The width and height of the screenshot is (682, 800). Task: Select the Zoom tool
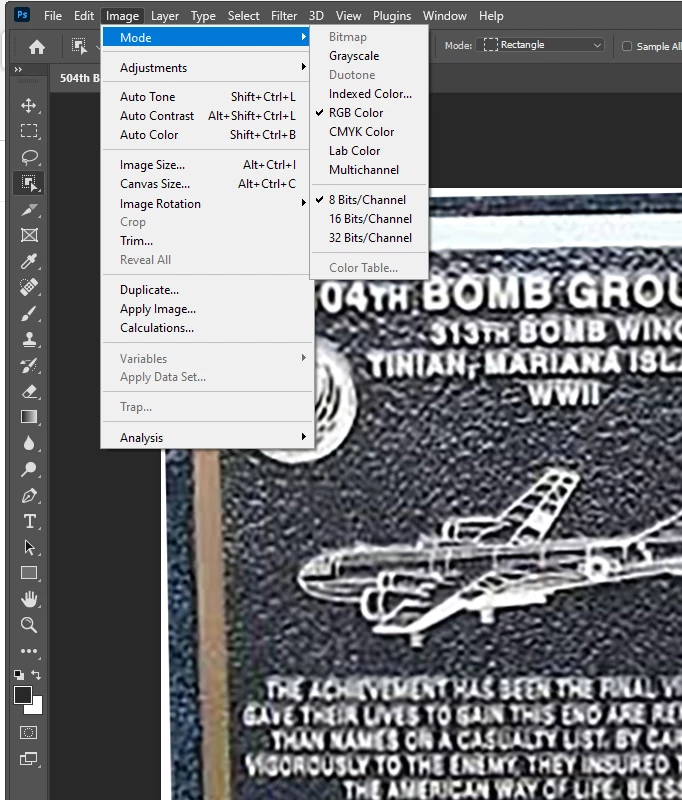click(29, 625)
